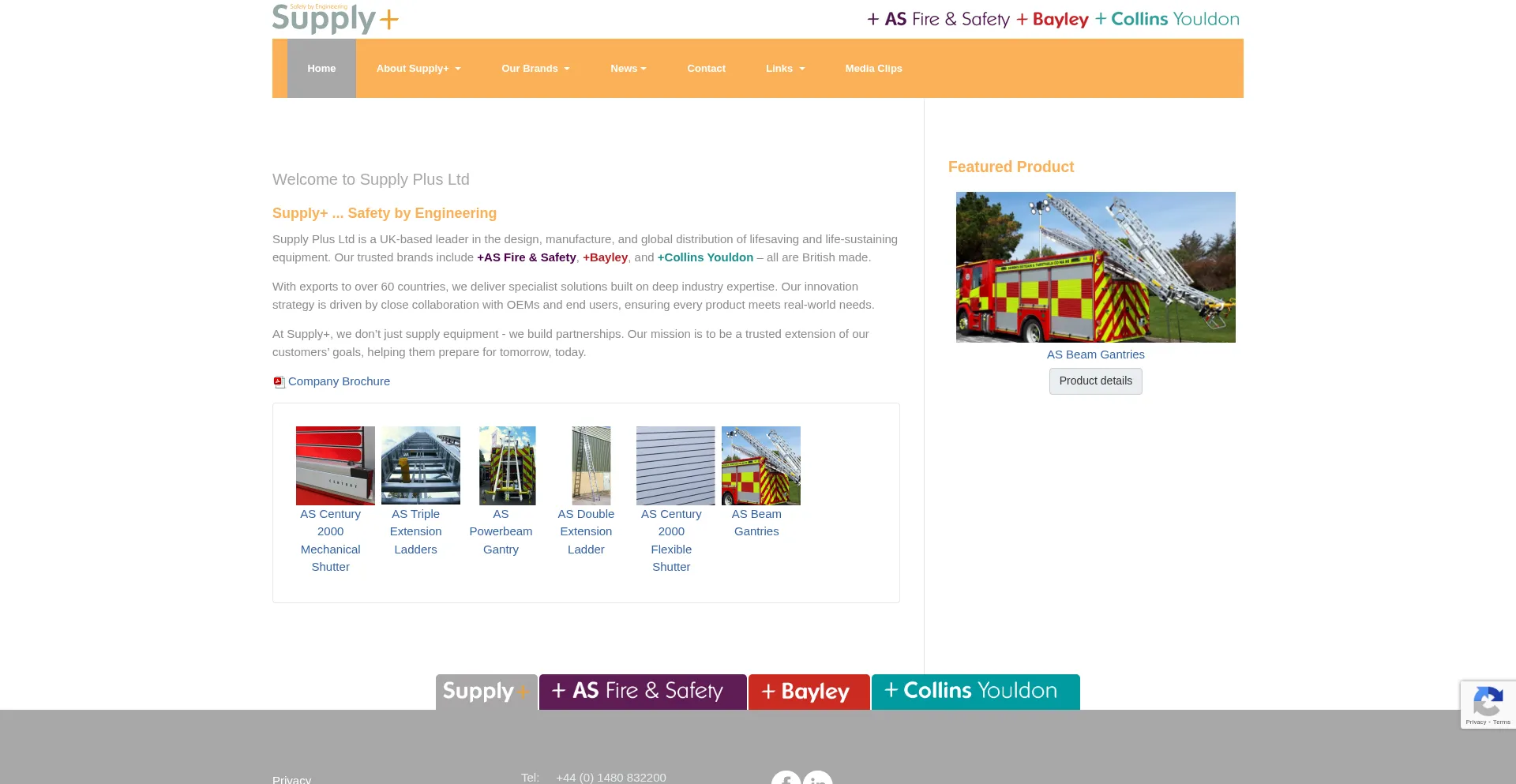This screenshot has width=1516, height=784.
Task: Click the reCAPTCHA badge icon
Action: pos(1488,702)
